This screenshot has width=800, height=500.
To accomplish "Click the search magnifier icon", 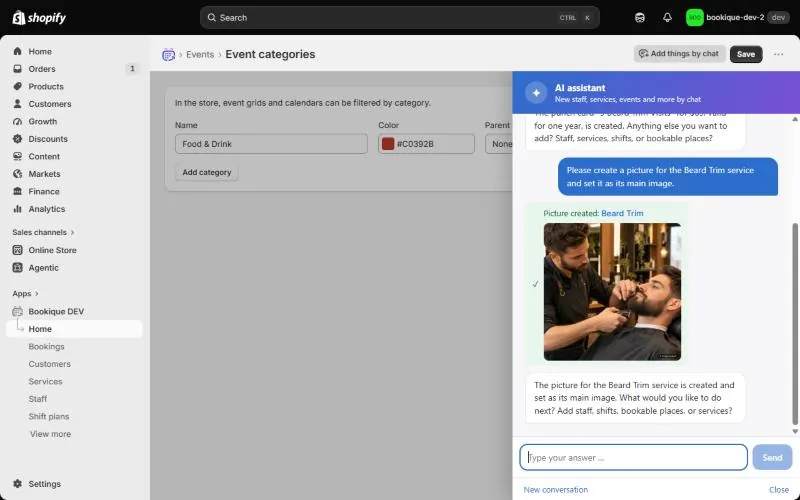I will coord(211,17).
